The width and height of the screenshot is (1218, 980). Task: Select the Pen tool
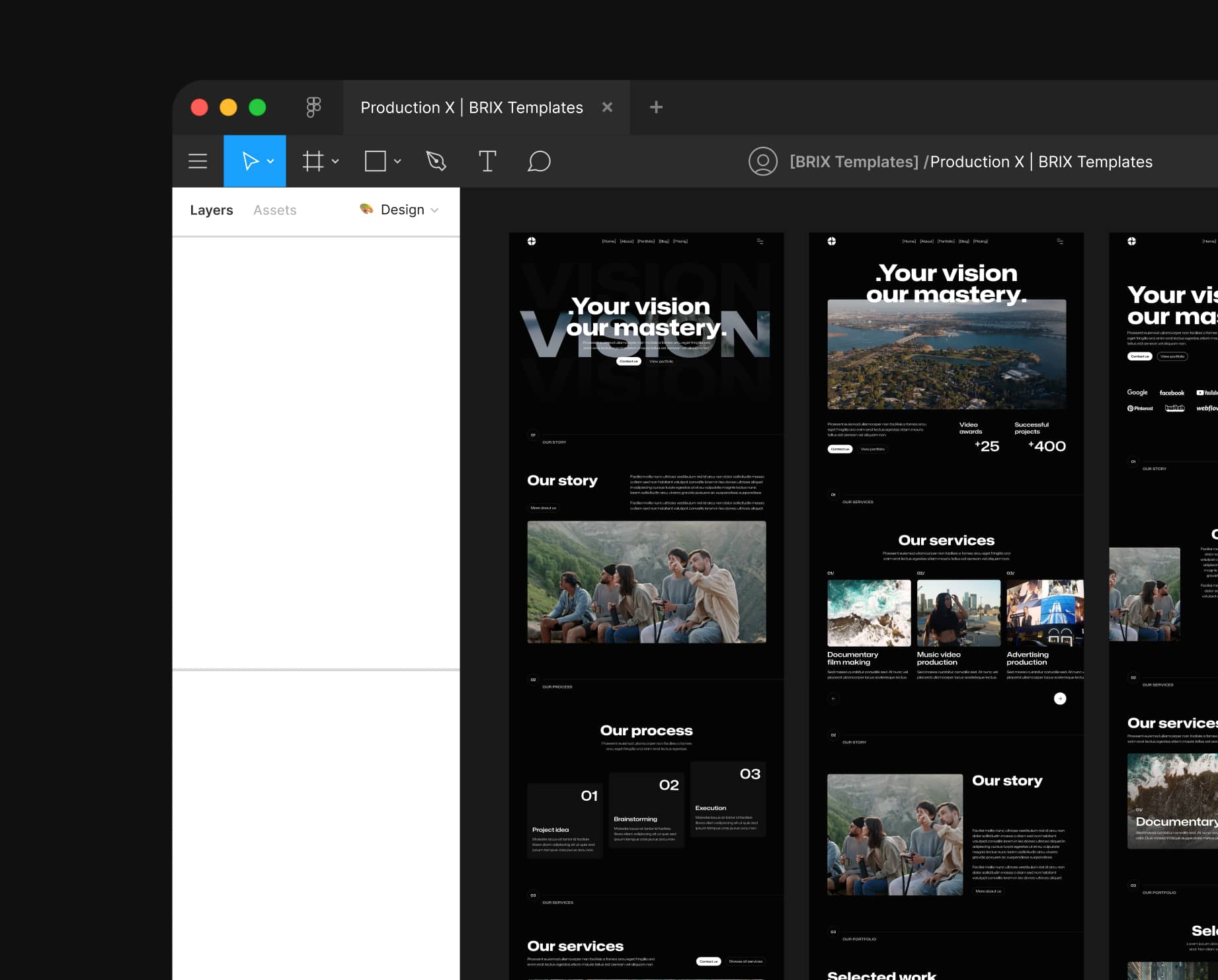(436, 161)
